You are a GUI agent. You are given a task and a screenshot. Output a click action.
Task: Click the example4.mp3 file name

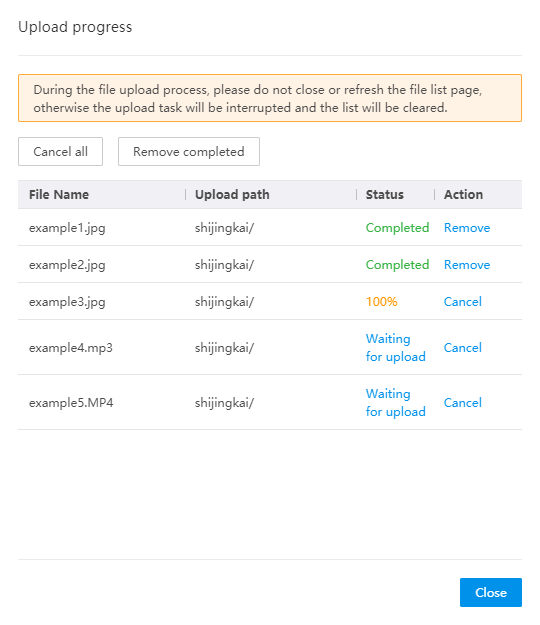point(71,348)
